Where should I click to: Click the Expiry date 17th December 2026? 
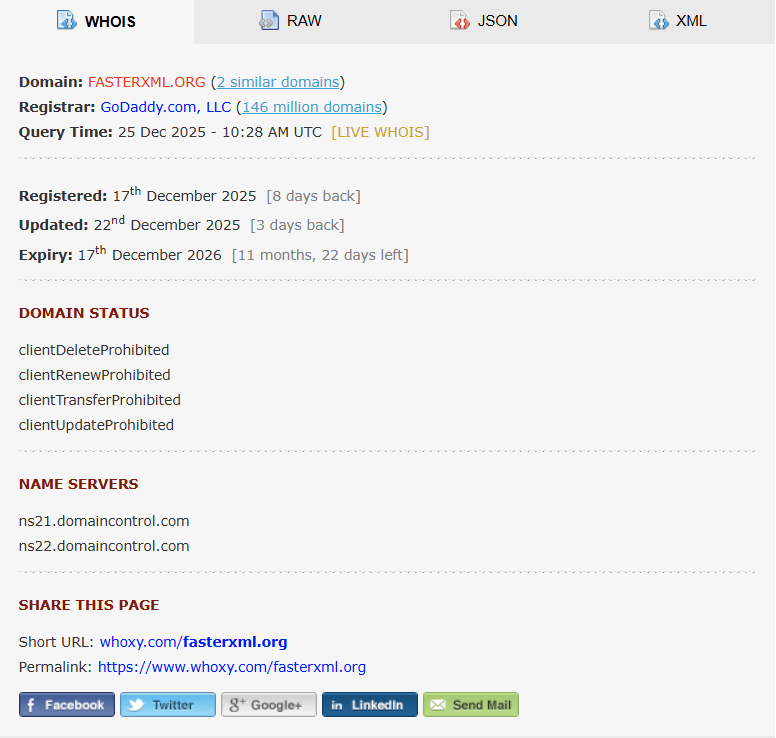point(149,254)
